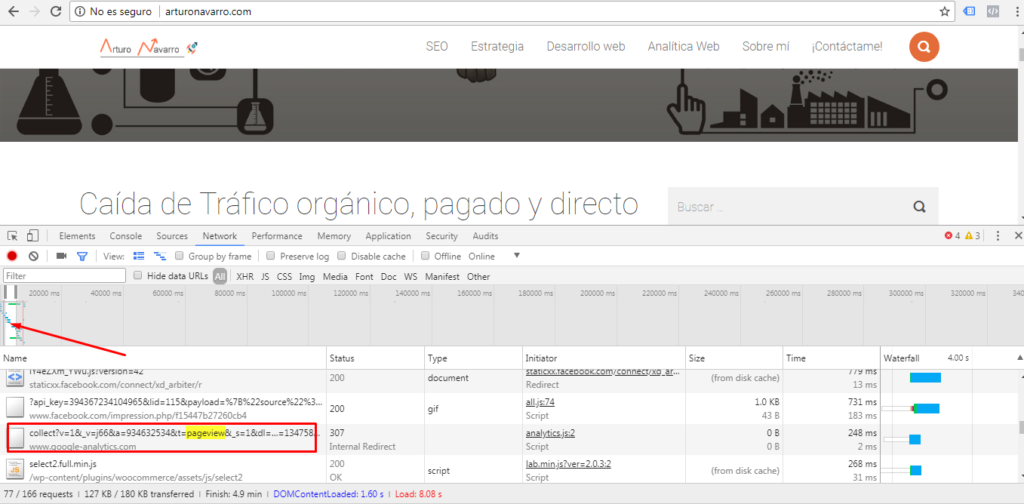Click the JS file icon of select2.full.min.js
1024x504 pixels.
click(14, 470)
